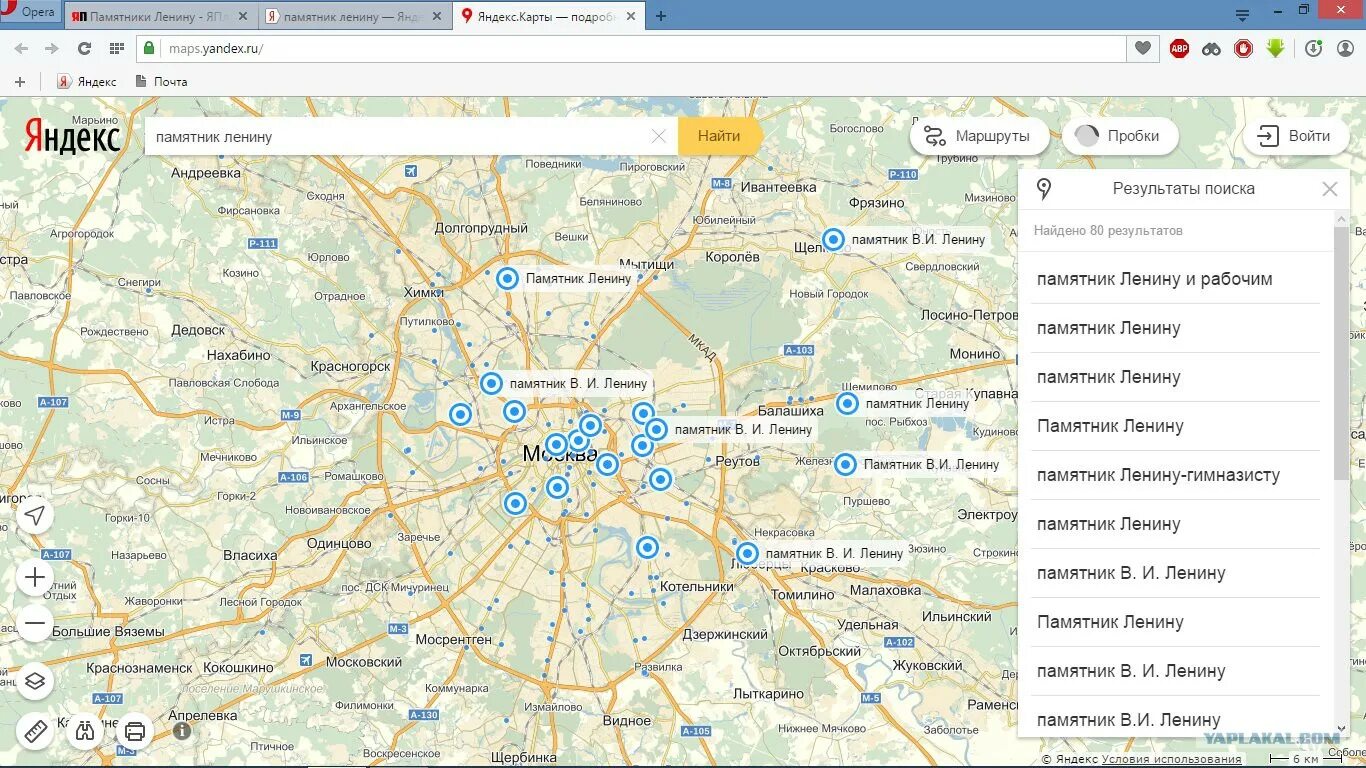Close the Памятники Ленину - ЯП tab

pos(242,16)
